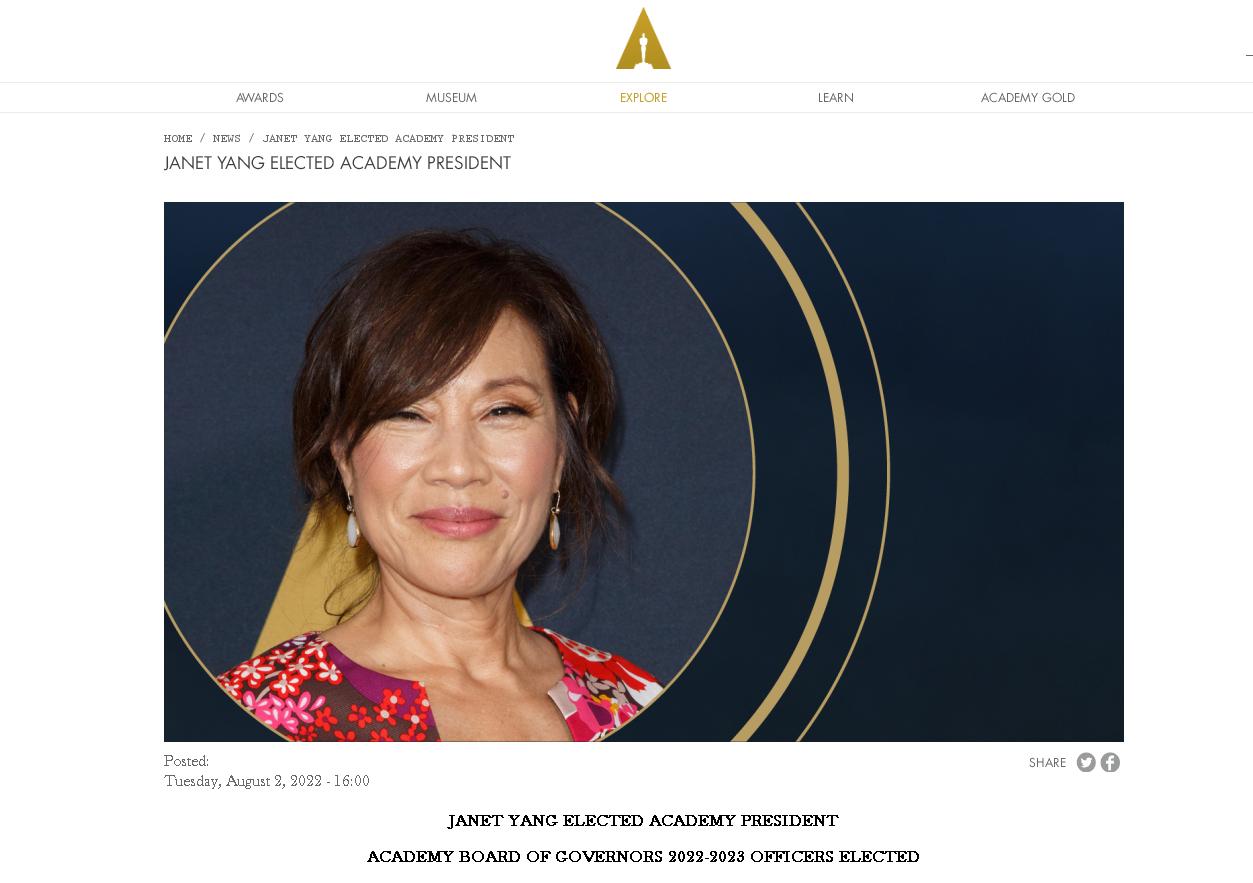Click the dark blue area of the banner
1253x883 pixels.
coord(1005,472)
